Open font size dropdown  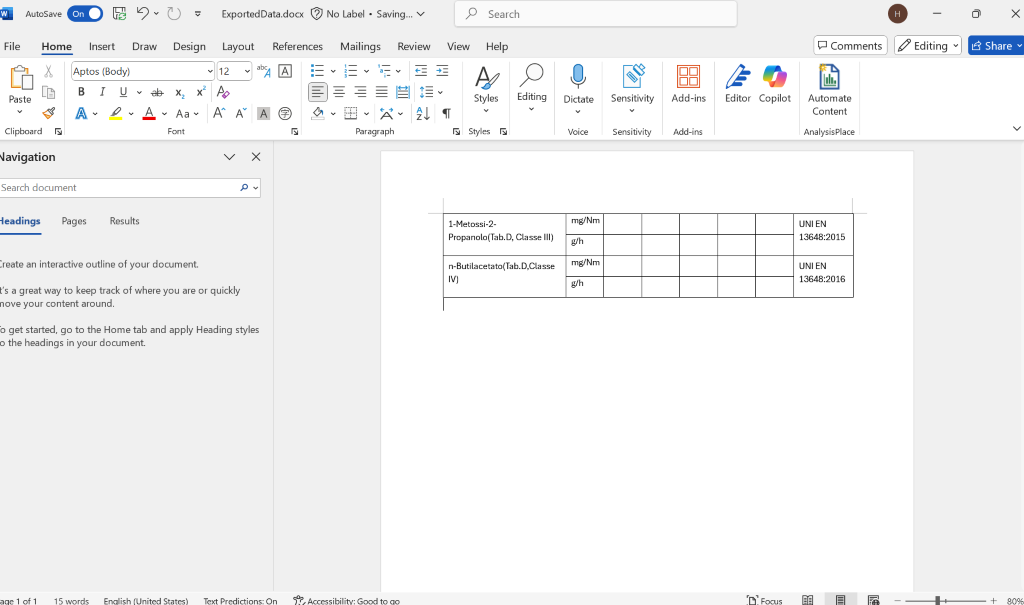coord(247,71)
